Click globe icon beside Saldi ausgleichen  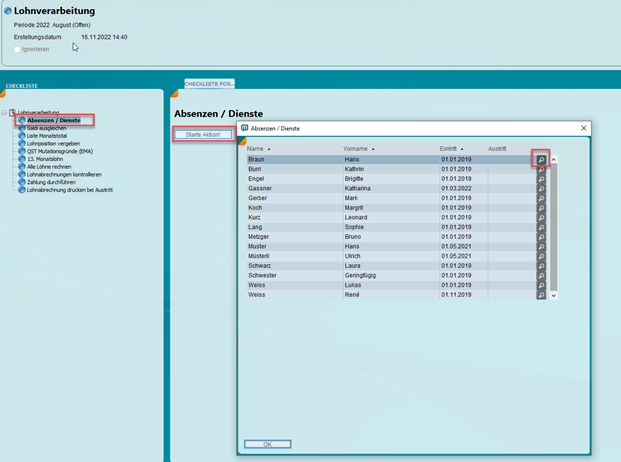(x=21, y=128)
